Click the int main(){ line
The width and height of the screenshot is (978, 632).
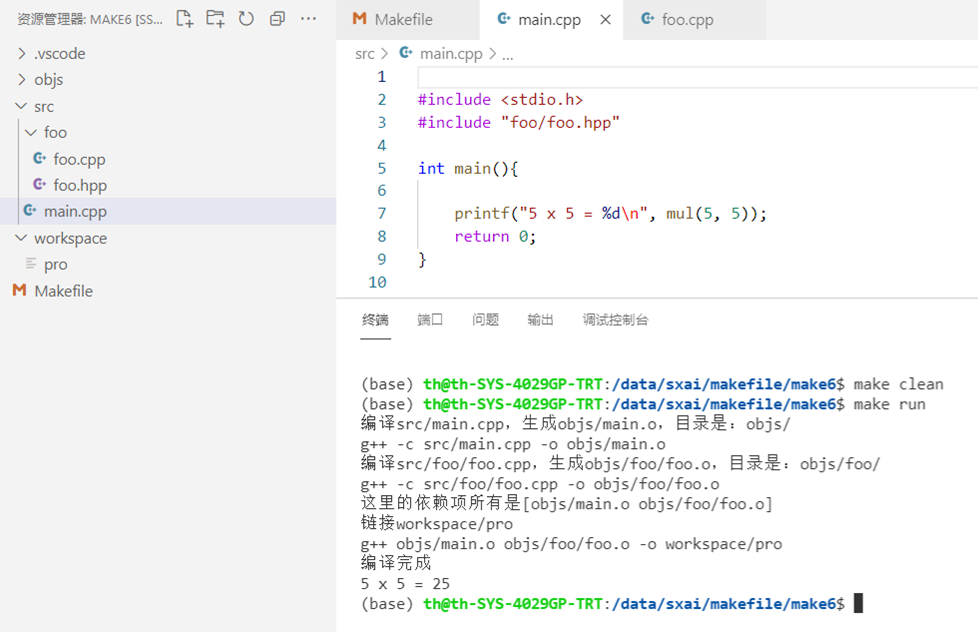(468, 168)
